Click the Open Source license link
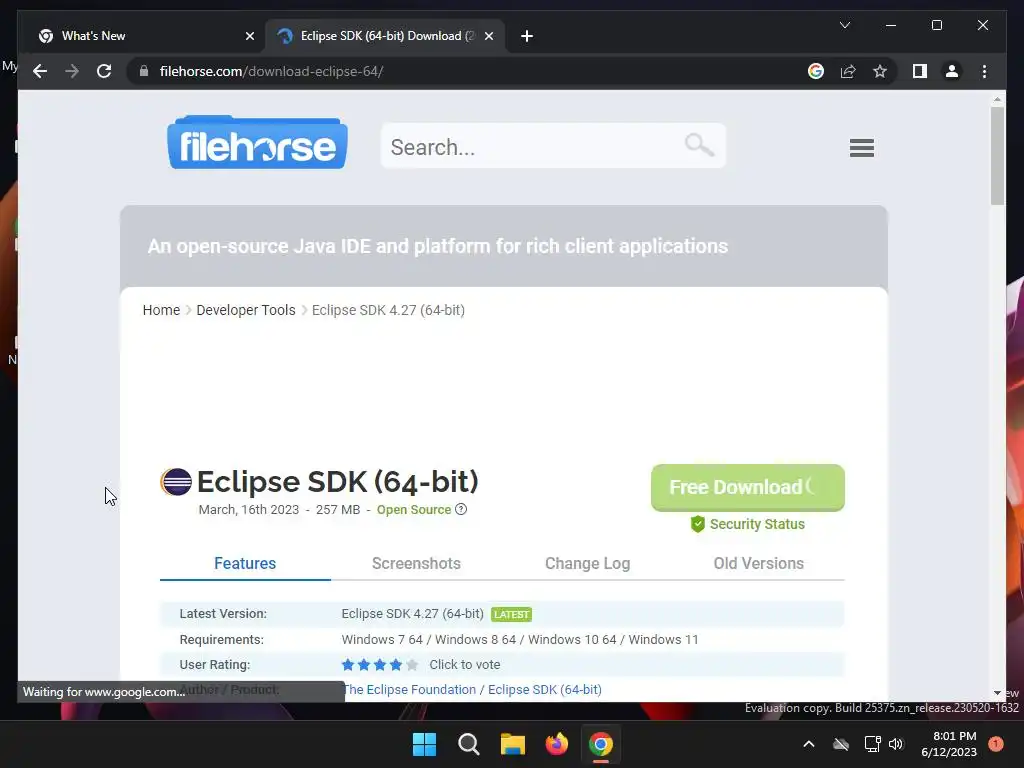The height and width of the screenshot is (768, 1024). [413, 509]
